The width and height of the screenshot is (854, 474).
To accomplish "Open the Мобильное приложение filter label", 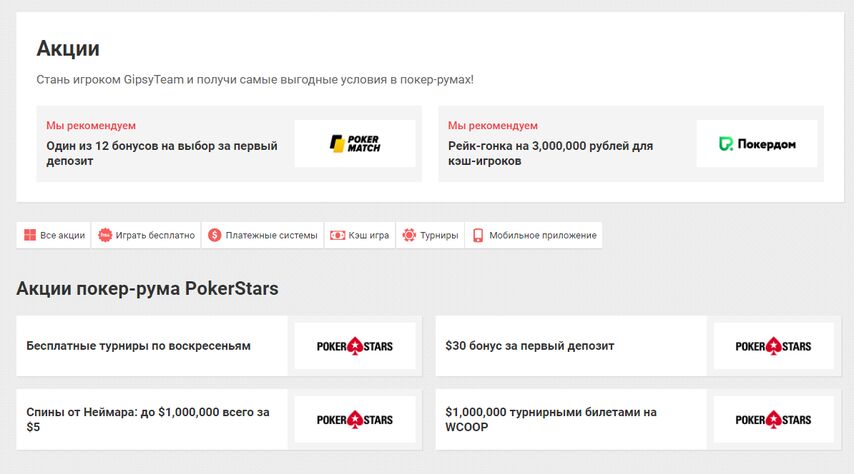I will coord(543,236).
